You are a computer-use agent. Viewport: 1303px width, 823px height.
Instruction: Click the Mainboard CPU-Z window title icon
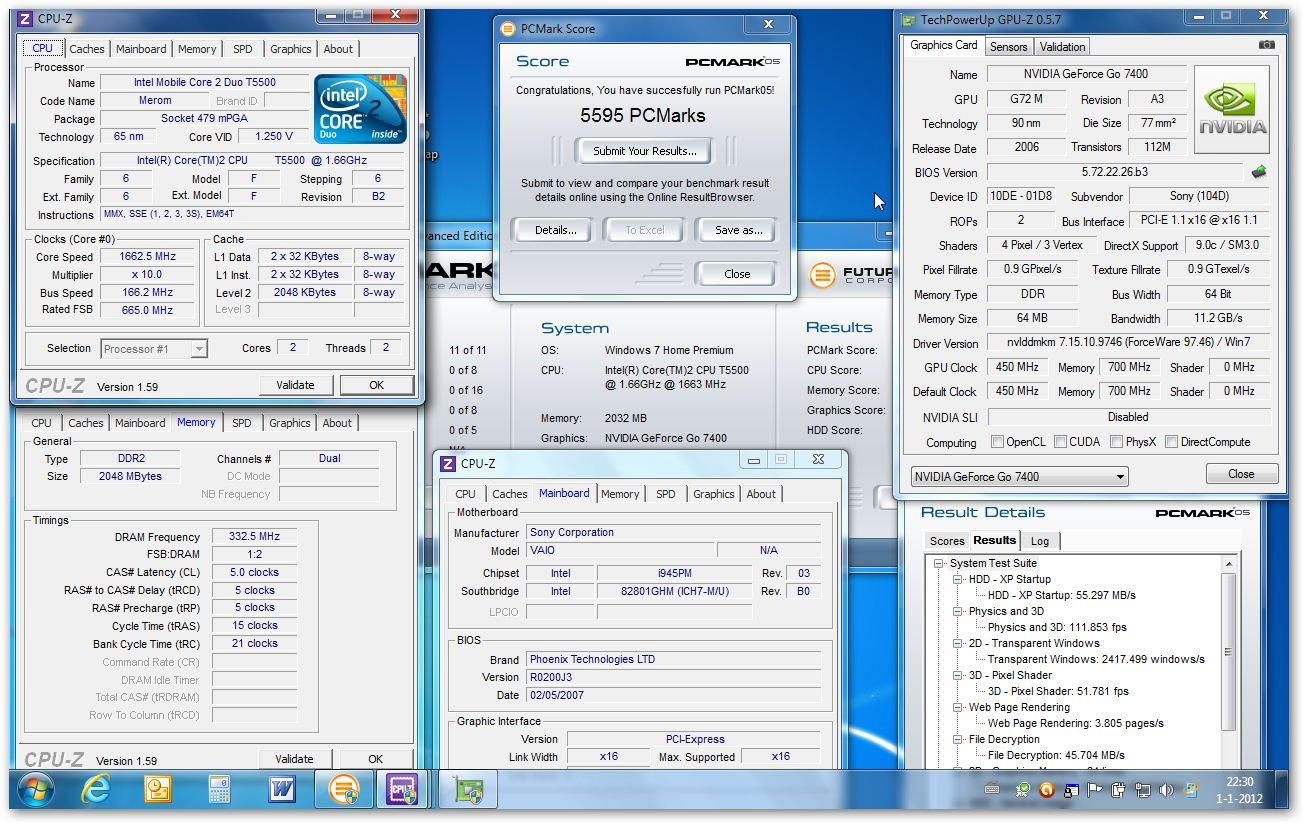click(449, 464)
